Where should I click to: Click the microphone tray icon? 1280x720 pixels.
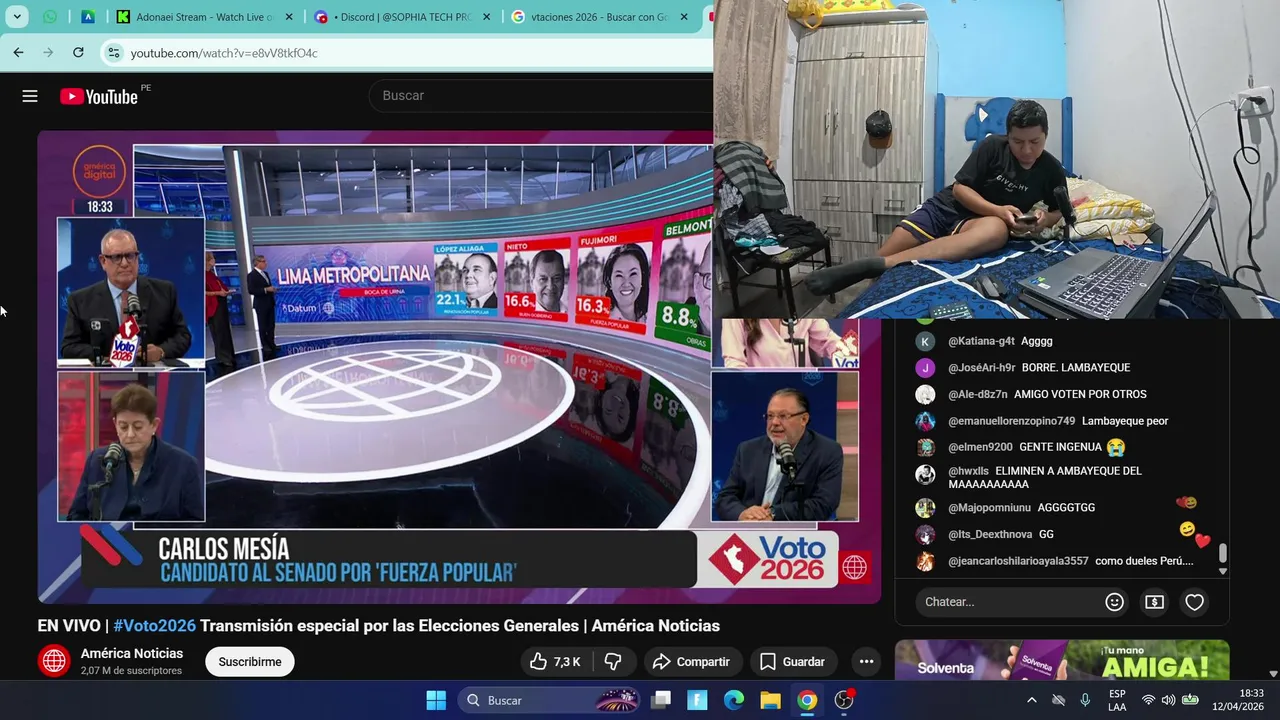[1085, 700]
